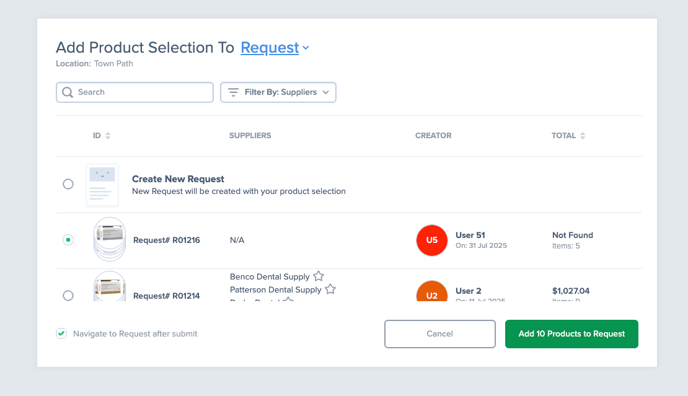Click the Request# R01216 label
The width and height of the screenshot is (688, 396).
[x=166, y=240]
